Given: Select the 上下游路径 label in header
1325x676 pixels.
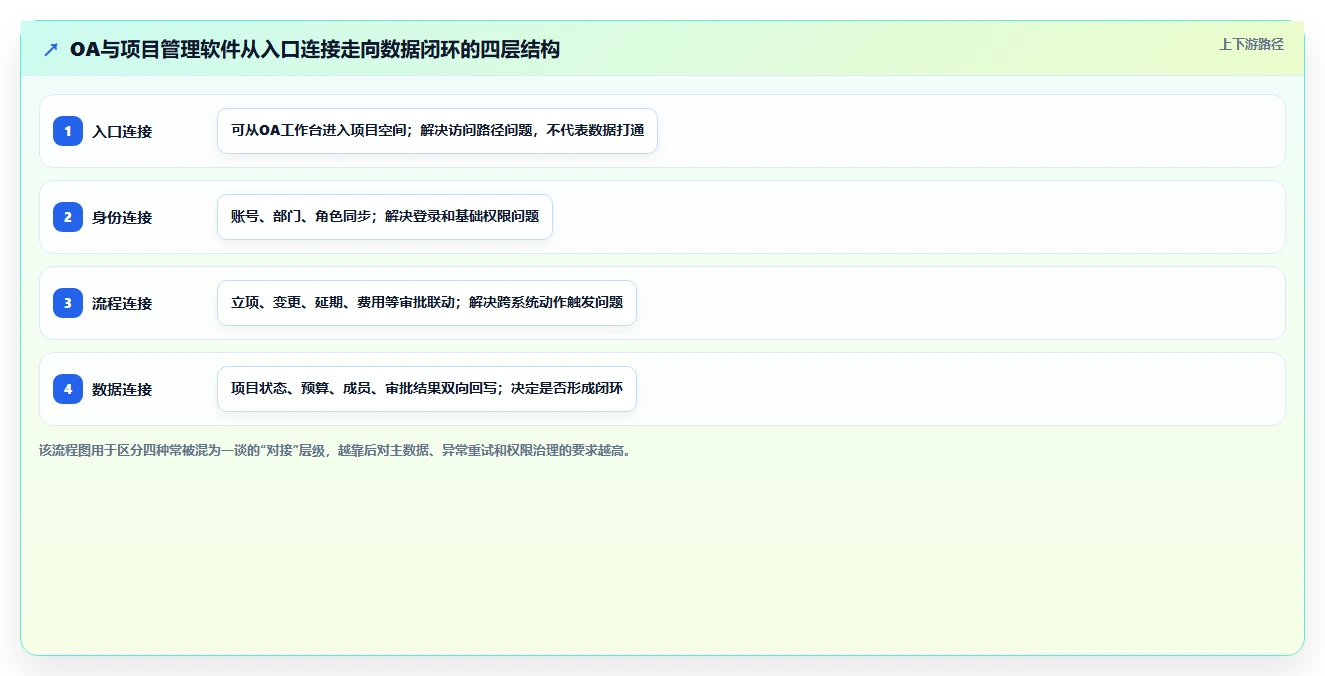Looking at the screenshot, I should click(1251, 45).
